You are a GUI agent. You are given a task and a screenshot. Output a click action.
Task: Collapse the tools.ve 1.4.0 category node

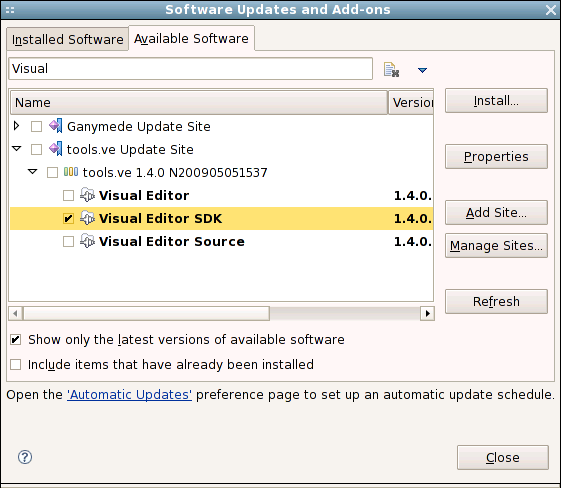[x=33, y=172]
